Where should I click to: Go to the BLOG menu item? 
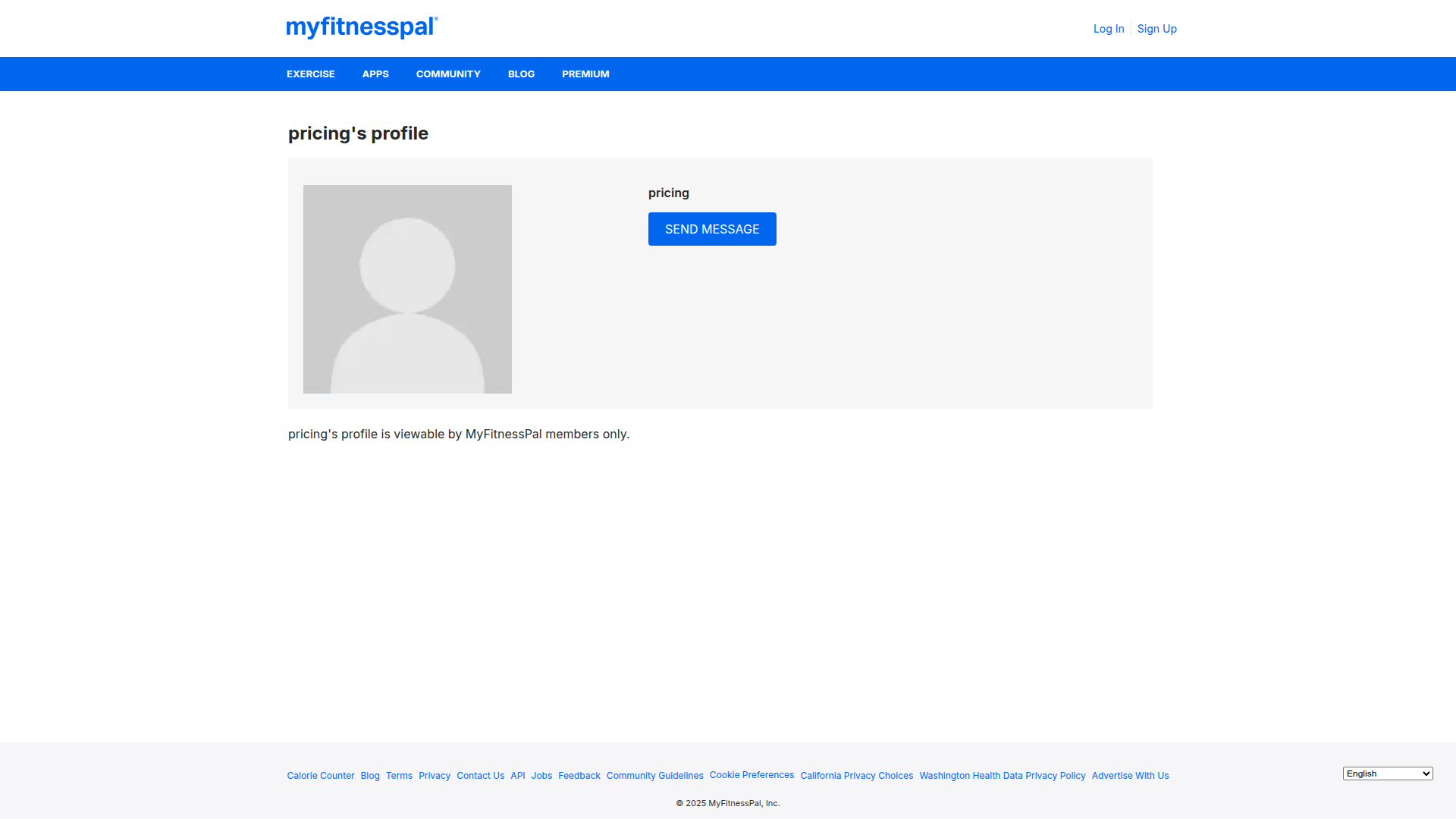(x=522, y=74)
